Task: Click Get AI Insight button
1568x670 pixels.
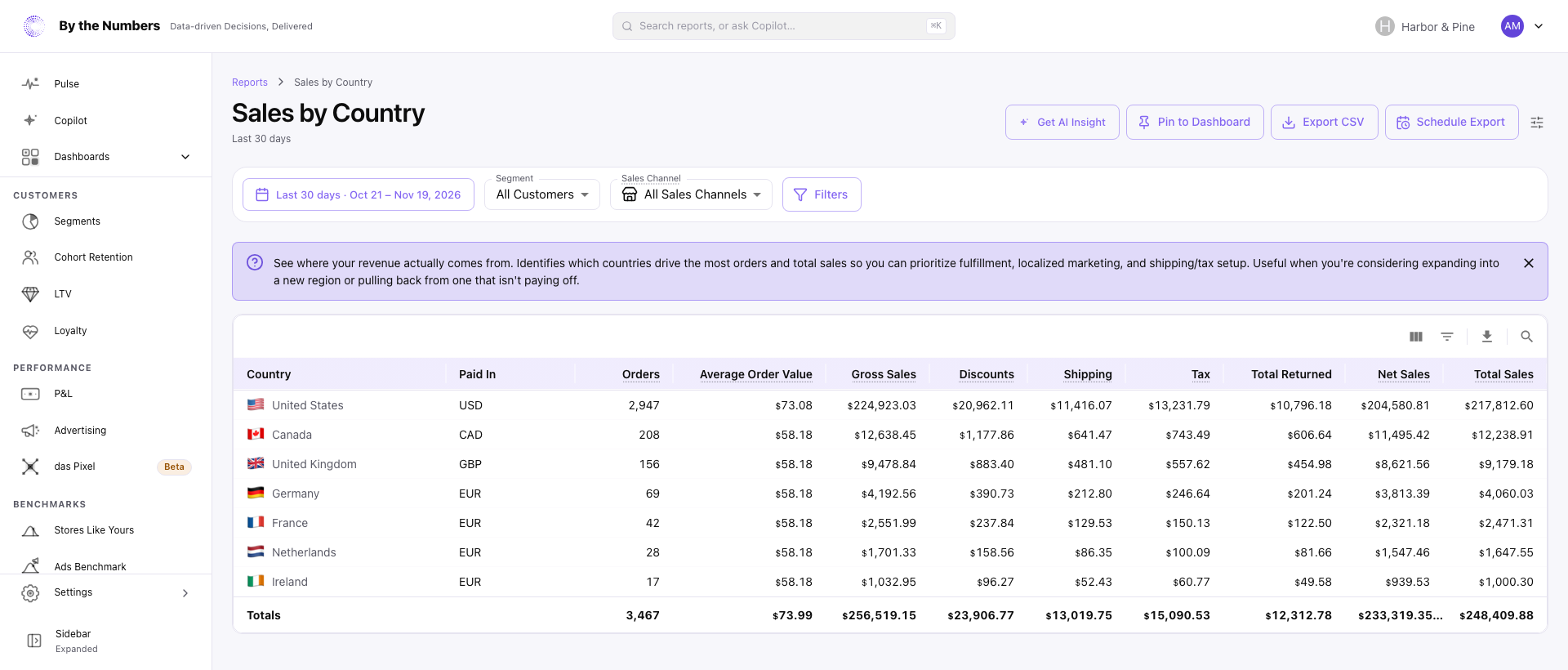Action: 1062,123
